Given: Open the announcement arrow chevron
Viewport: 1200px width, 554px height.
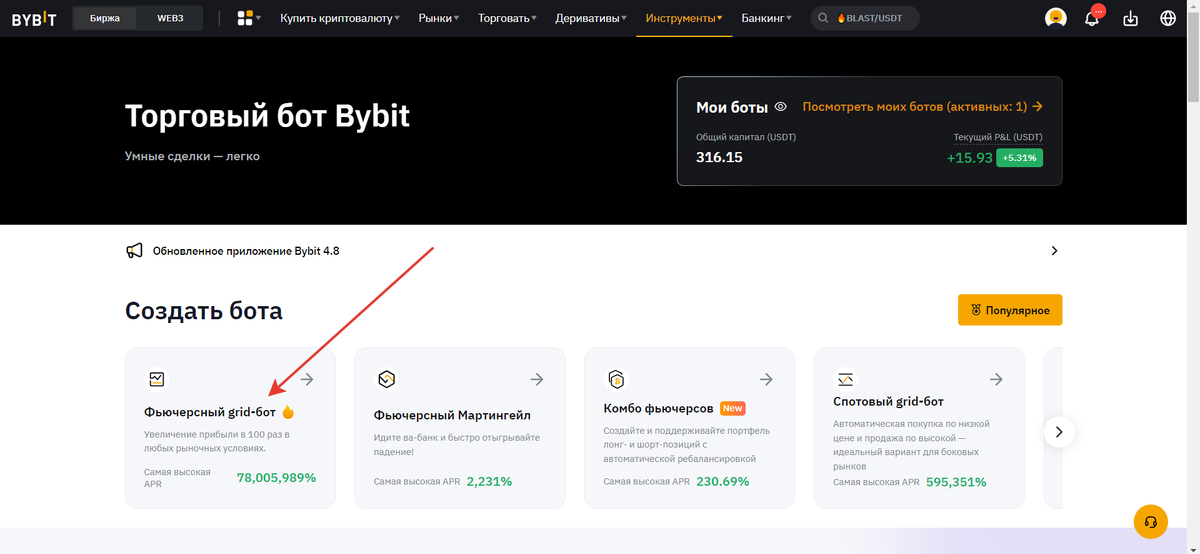Looking at the screenshot, I should 1054,251.
